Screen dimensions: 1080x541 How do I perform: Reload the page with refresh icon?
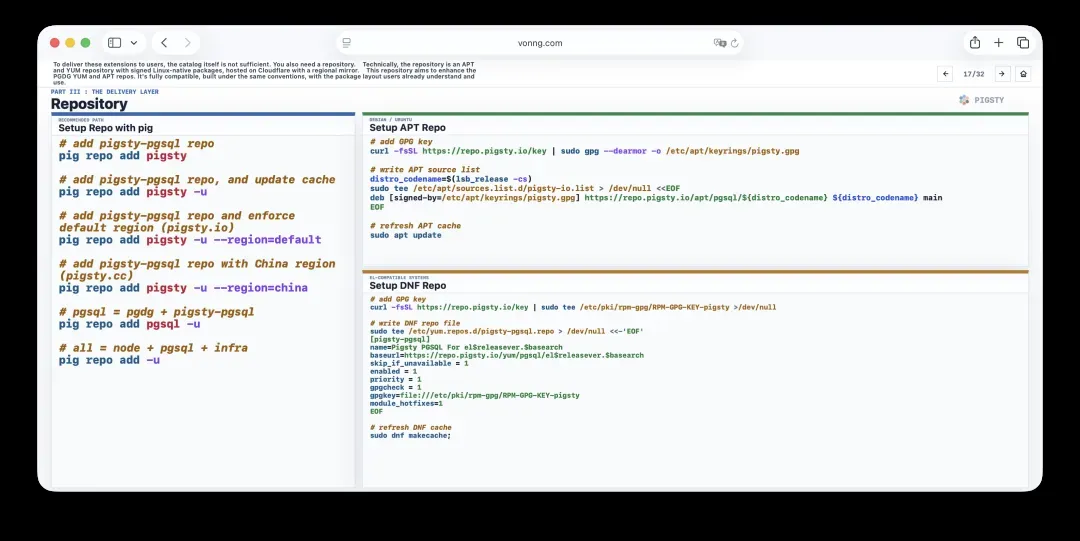[x=735, y=43]
